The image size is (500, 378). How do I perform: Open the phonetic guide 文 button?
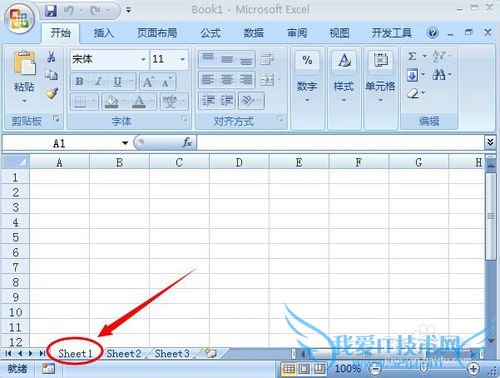click(x=170, y=101)
